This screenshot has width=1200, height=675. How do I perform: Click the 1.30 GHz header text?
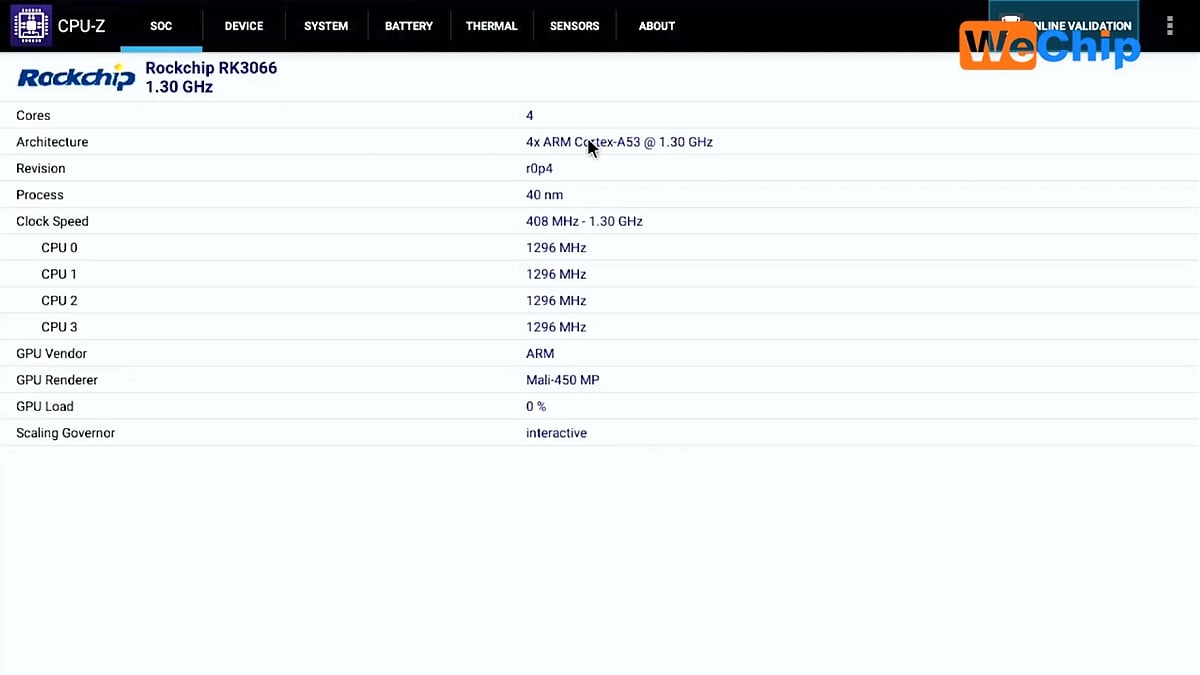[179, 87]
